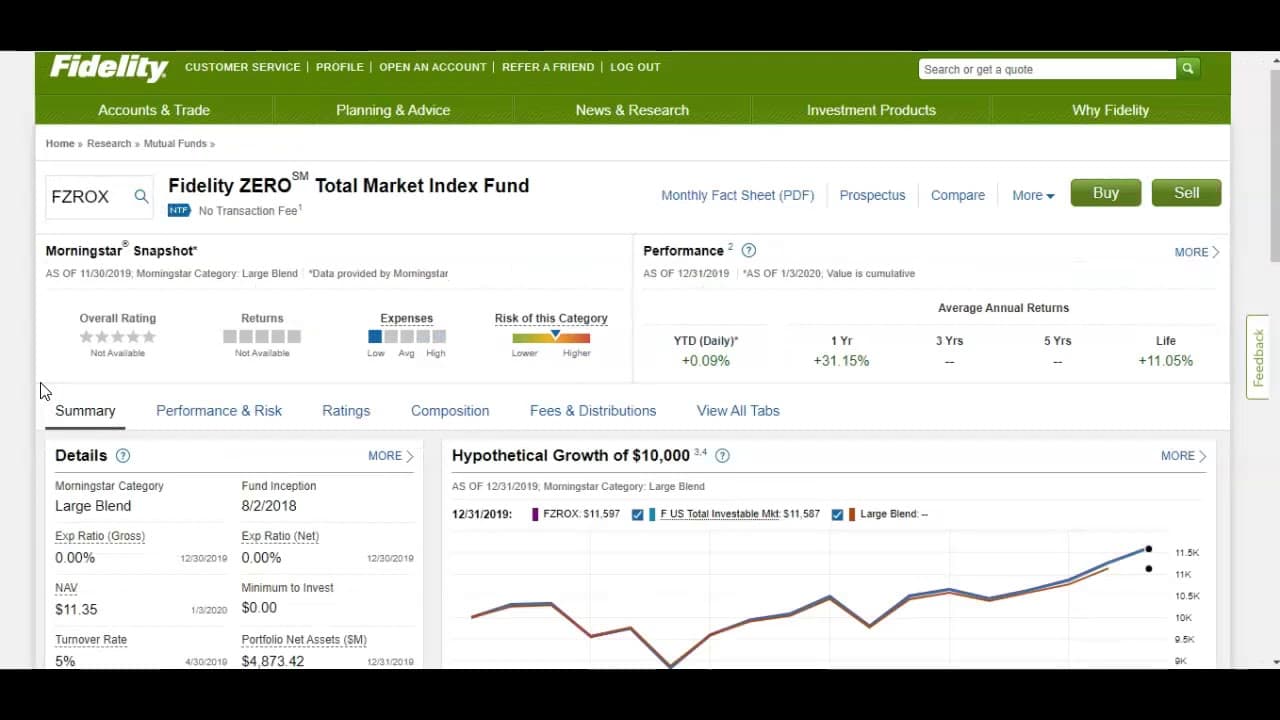Screen dimensions: 1280x720
Task: Click the green search button in header
Action: pos(1188,69)
